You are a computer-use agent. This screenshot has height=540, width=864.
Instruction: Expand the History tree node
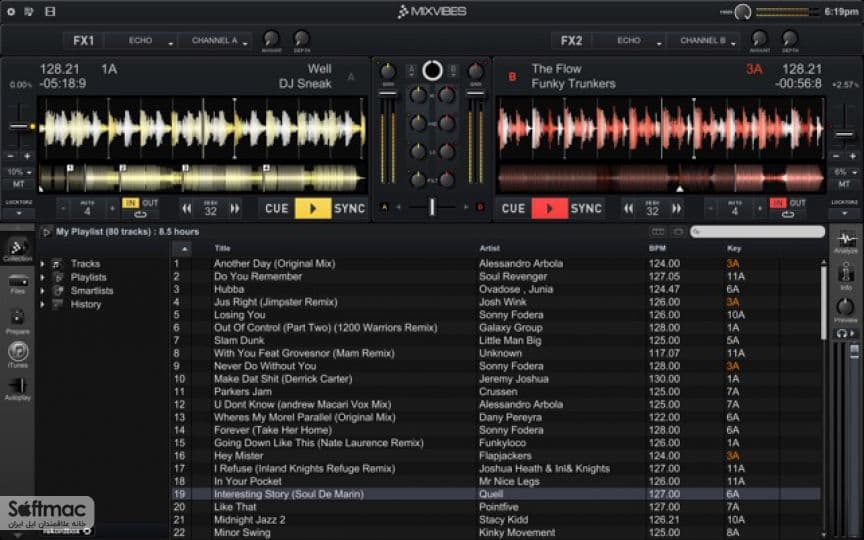pos(42,304)
